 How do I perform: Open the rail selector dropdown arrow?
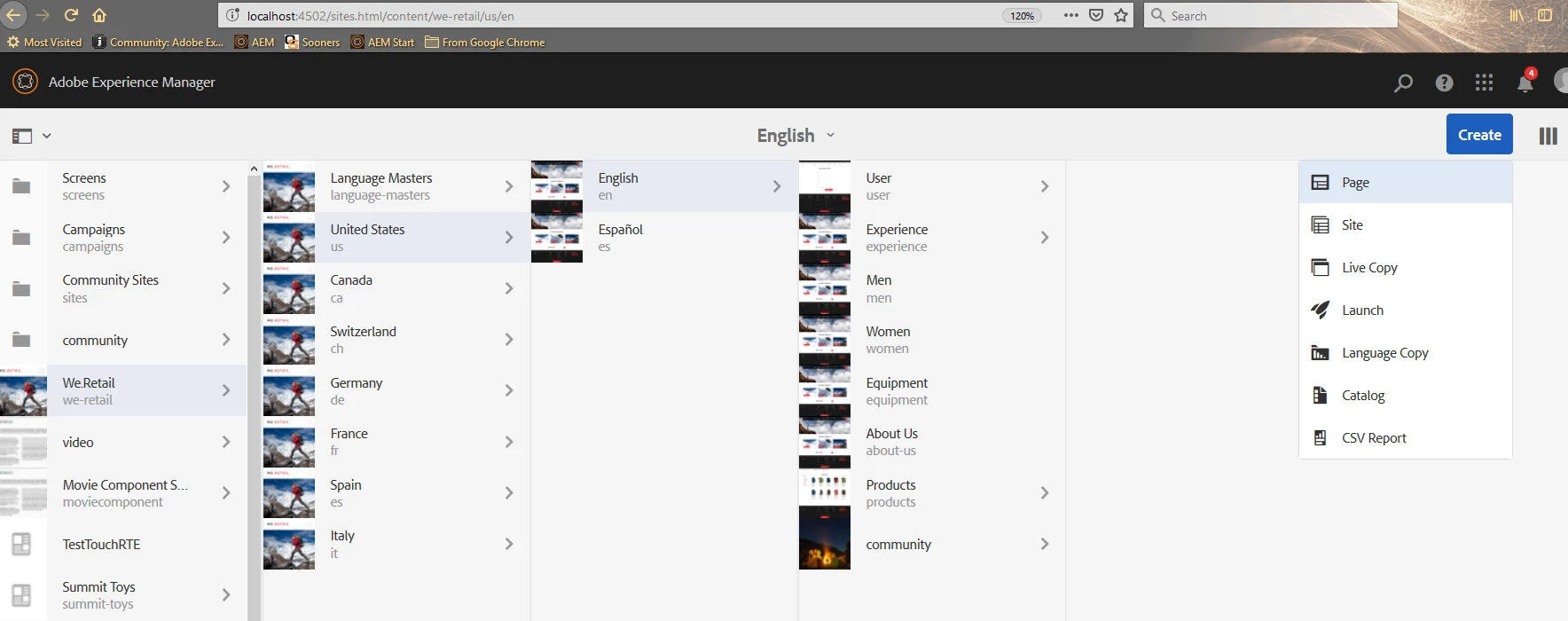[47, 136]
